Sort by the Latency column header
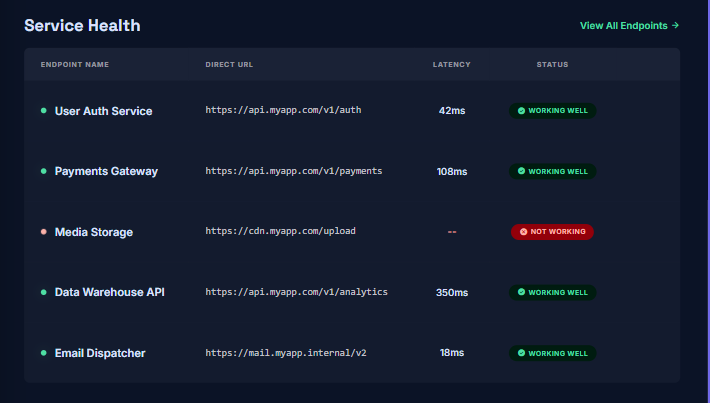 (451, 65)
